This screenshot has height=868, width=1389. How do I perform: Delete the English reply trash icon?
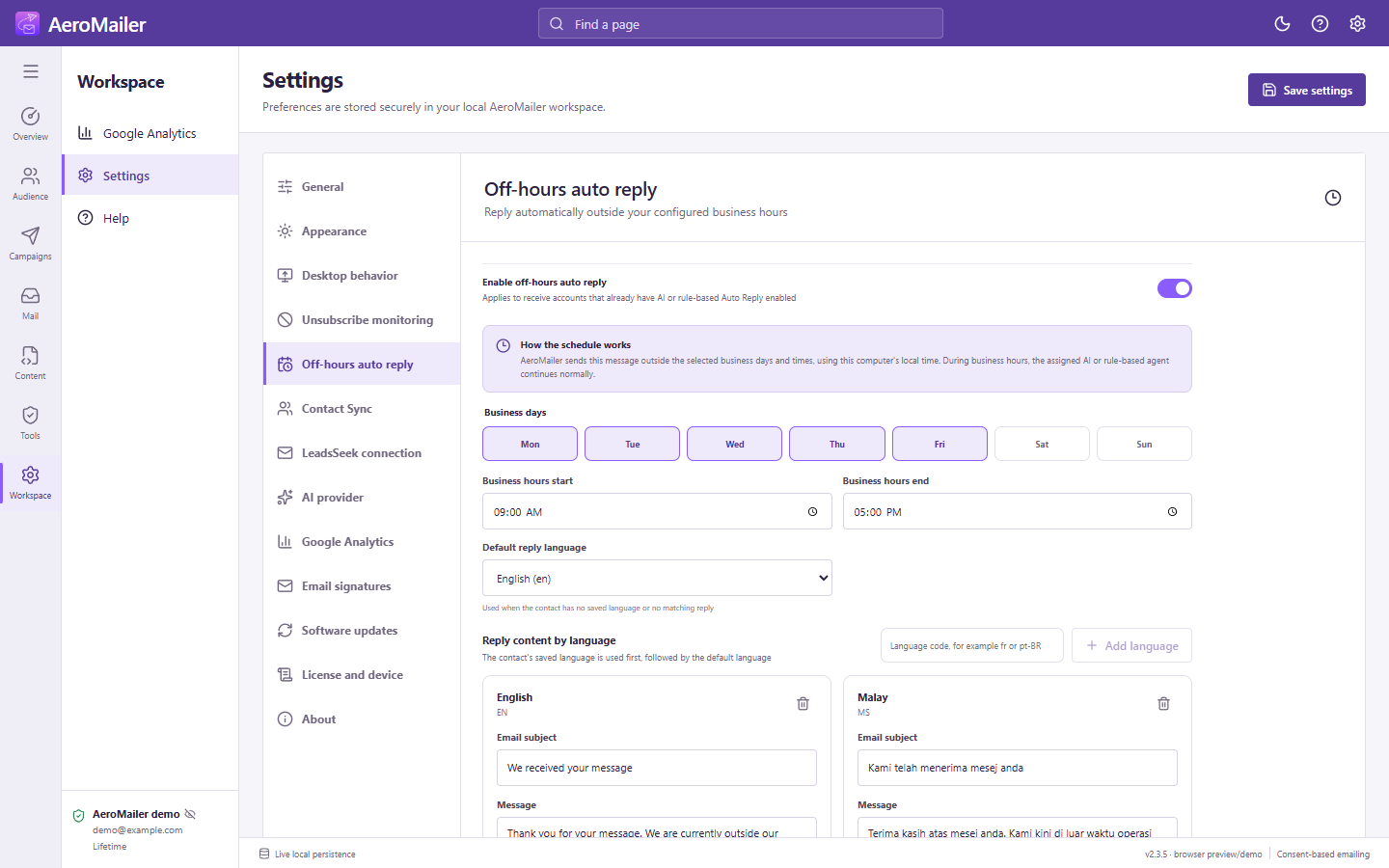click(803, 704)
